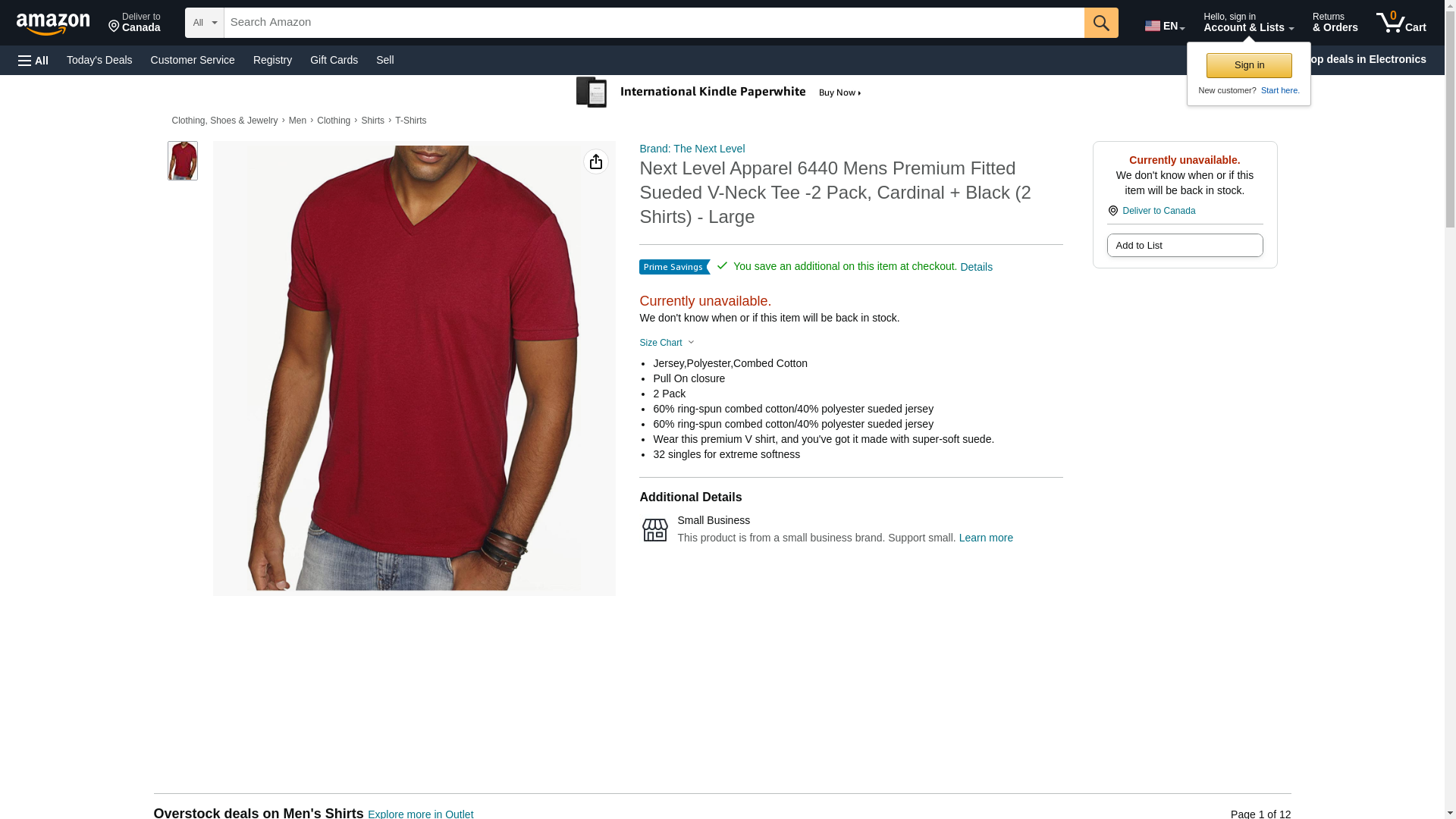Viewport: 1456px width, 819px height.
Task: Open the All hamburger menu
Action: tap(33, 60)
